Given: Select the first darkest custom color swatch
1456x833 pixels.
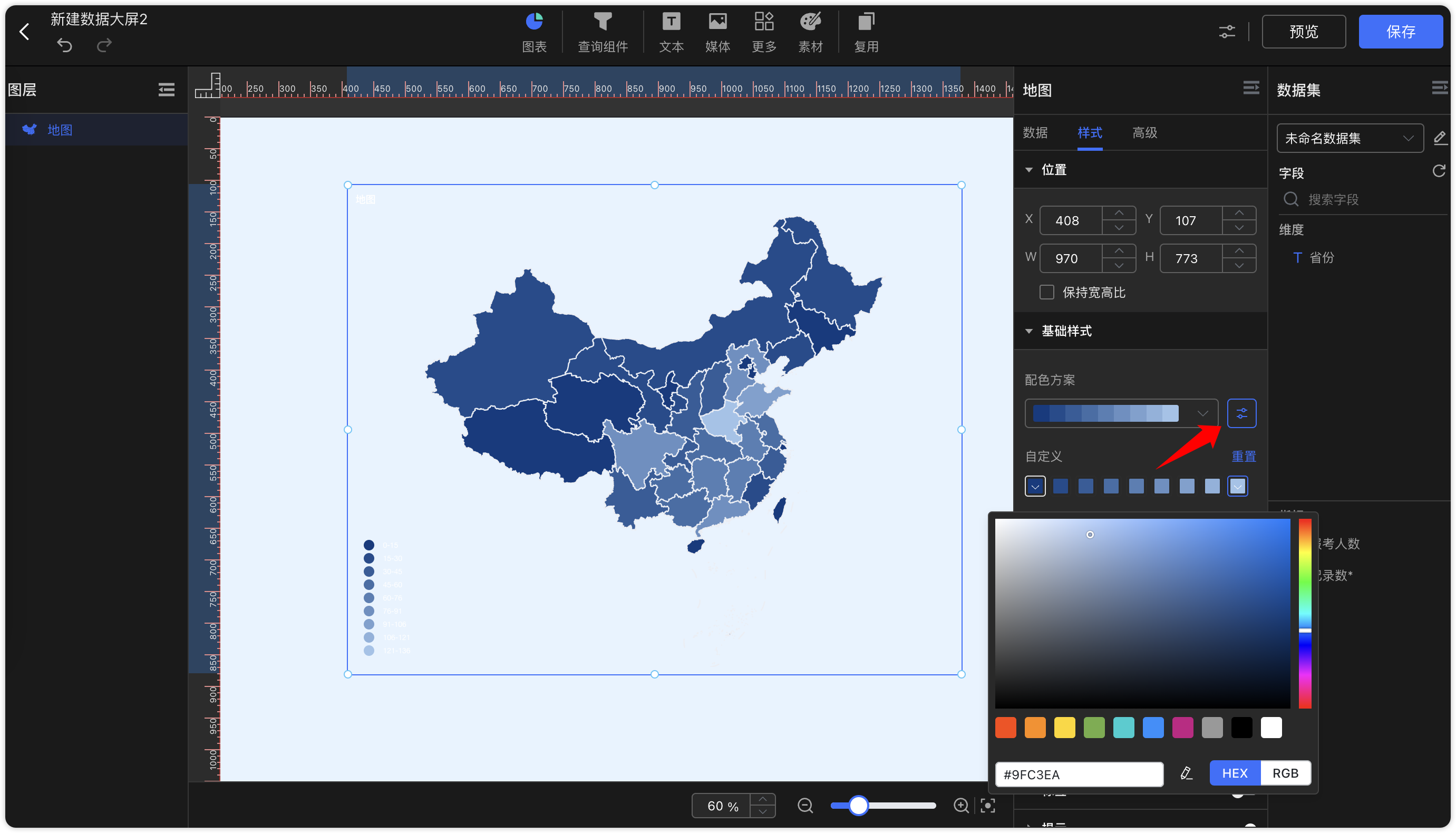Looking at the screenshot, I should (x=1035, y=486).
